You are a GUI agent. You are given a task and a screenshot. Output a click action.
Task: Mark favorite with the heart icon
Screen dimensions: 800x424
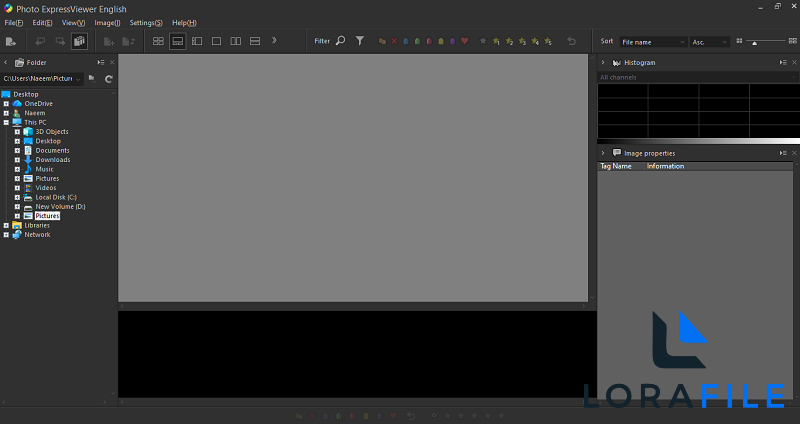(464, 41)
